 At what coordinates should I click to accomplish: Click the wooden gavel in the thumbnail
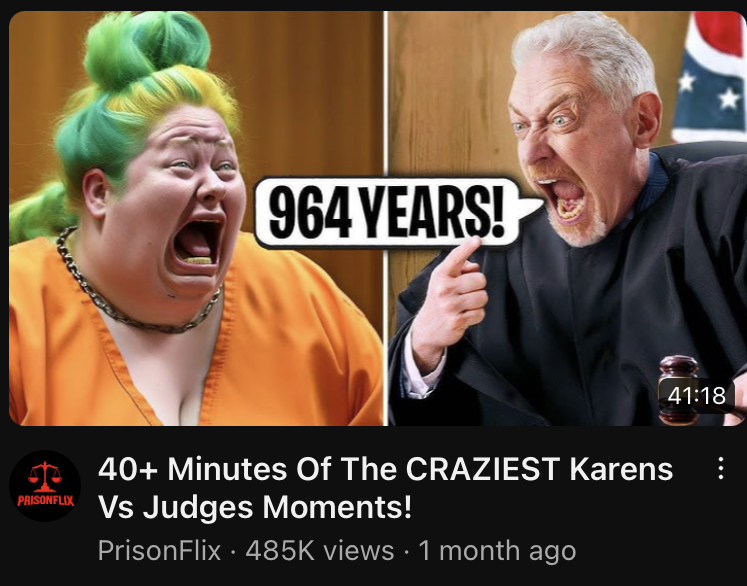[681, 390]
